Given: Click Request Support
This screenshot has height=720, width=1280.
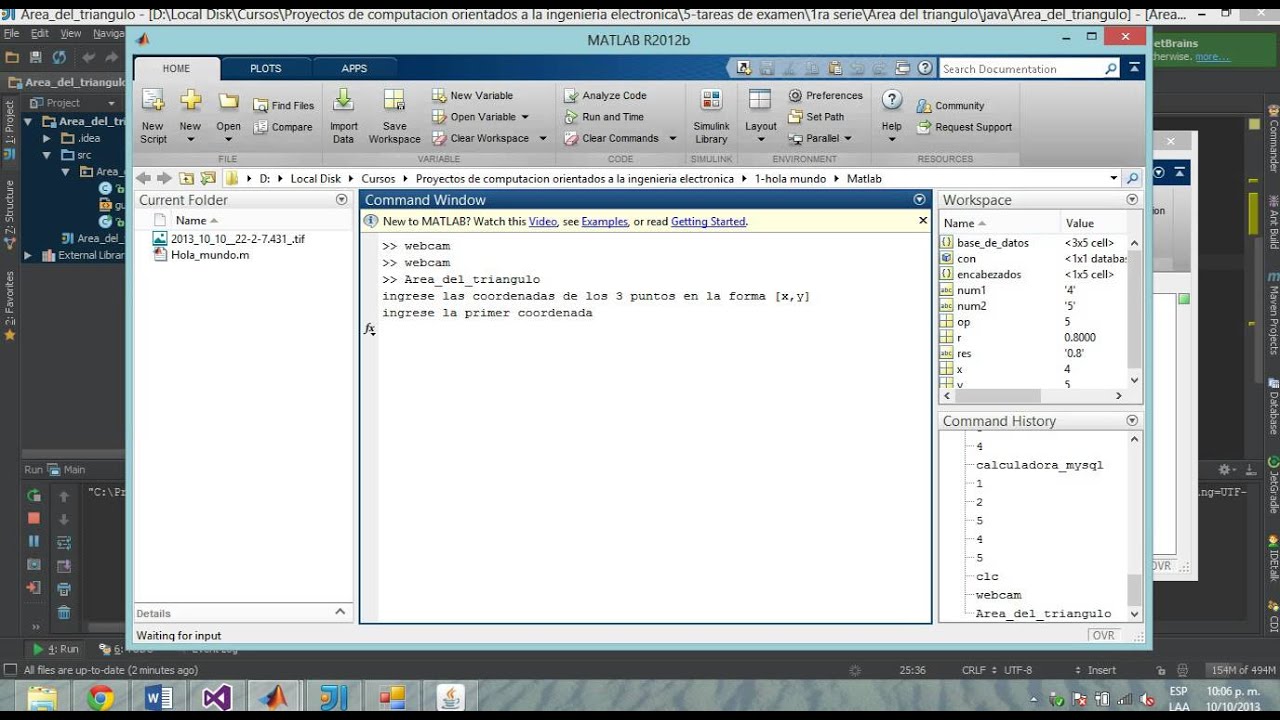Looking at the screenshot, I should (x=964, y=127).
